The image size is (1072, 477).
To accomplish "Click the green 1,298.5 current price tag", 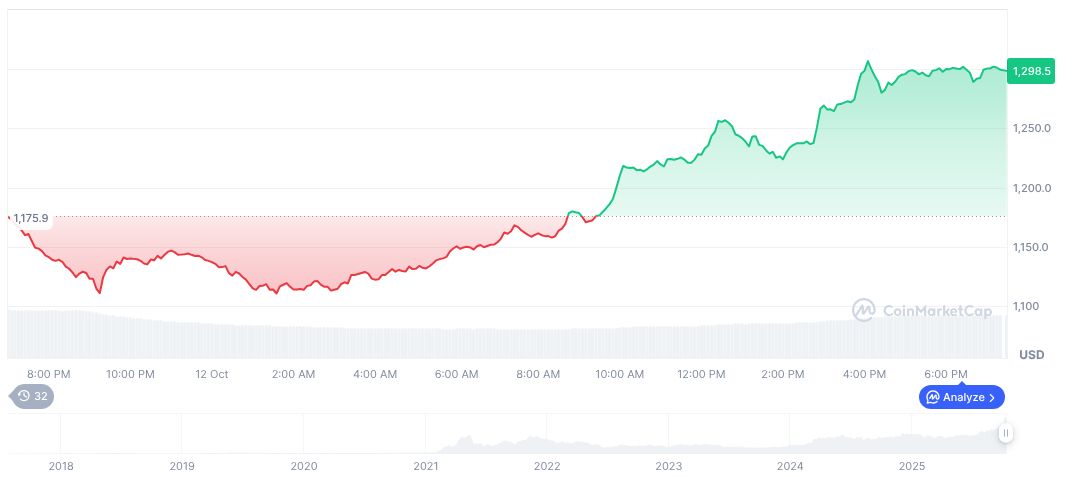I will 1031,71.
